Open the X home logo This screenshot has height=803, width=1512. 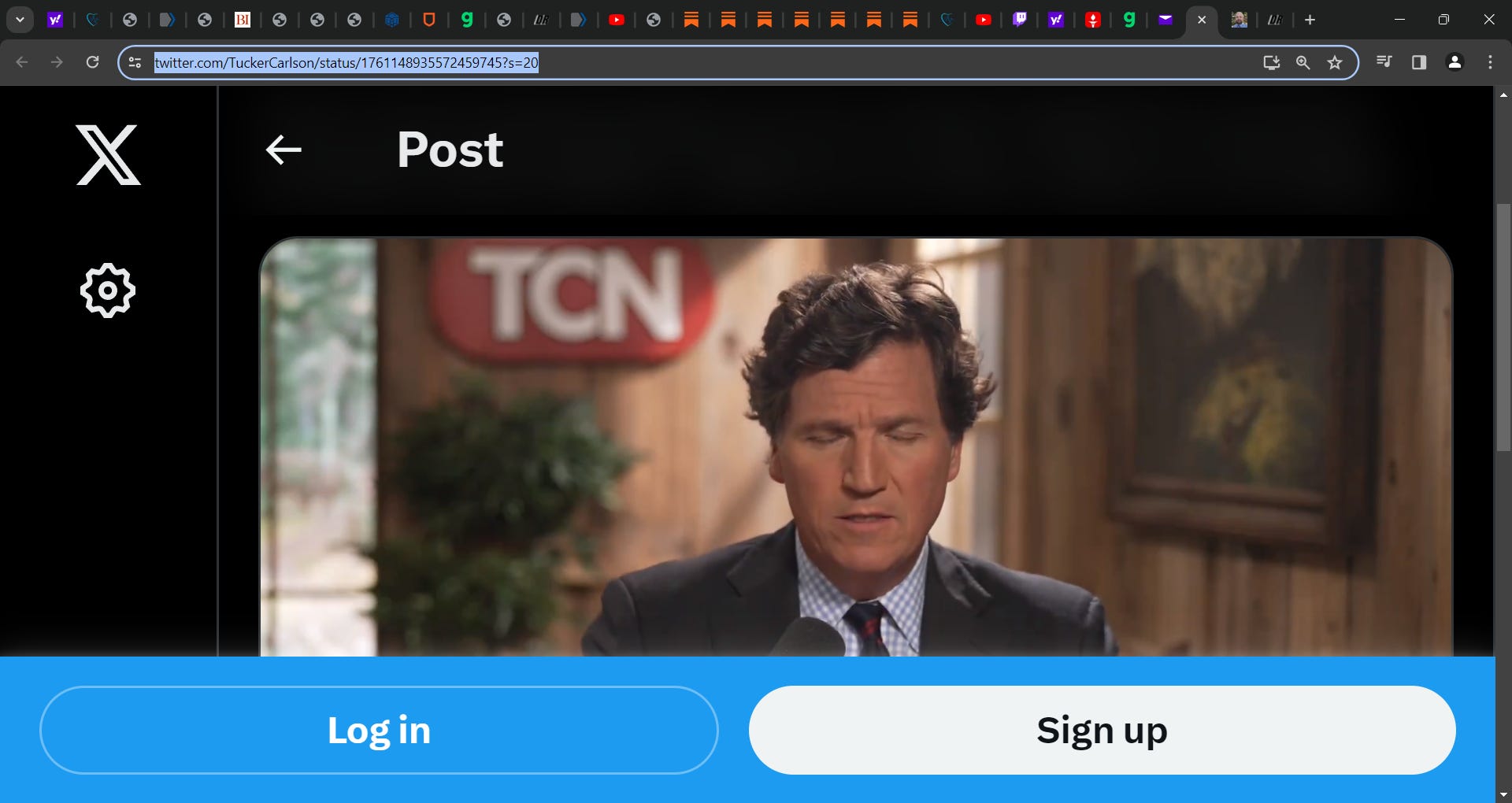click(x=109, y=155)
